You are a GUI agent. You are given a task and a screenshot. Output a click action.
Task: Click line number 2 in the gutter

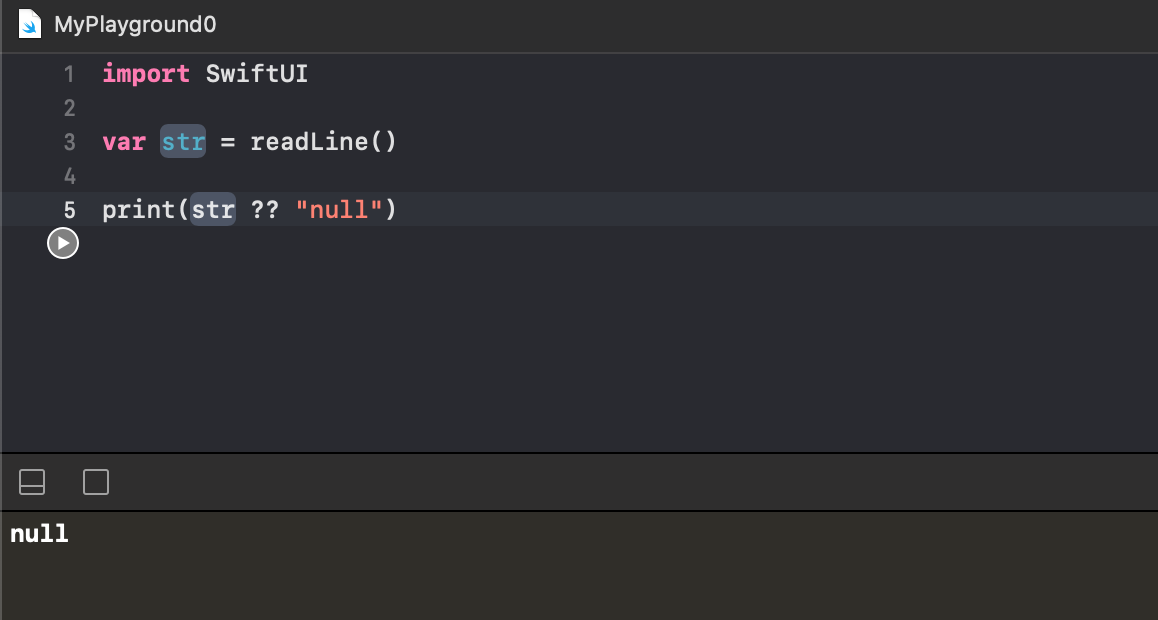(69, 108)
